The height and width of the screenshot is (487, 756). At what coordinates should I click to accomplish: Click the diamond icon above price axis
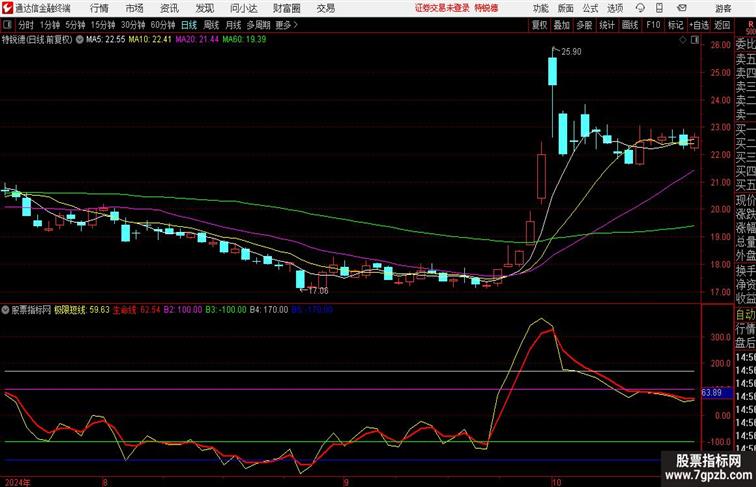point(683,40)
